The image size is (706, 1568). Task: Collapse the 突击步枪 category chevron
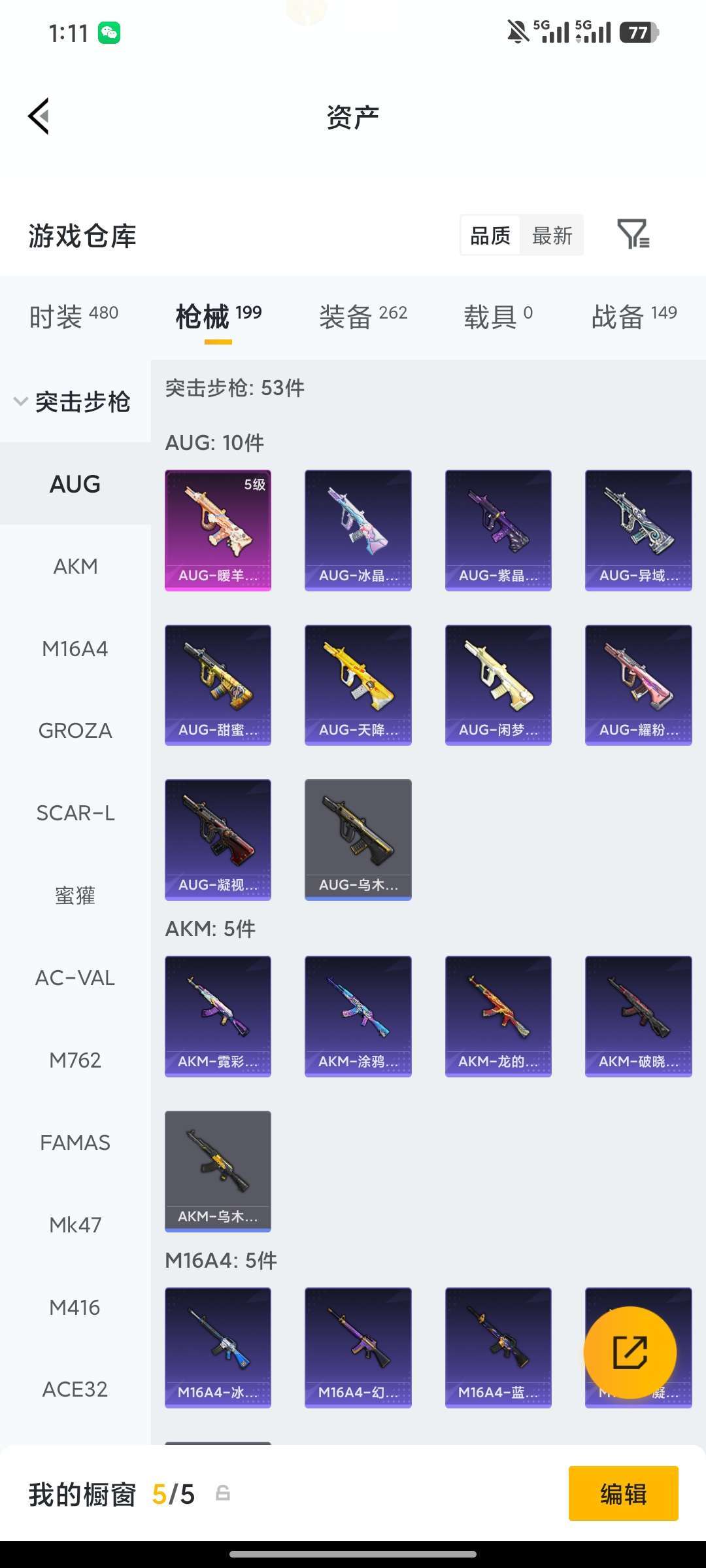21,401
